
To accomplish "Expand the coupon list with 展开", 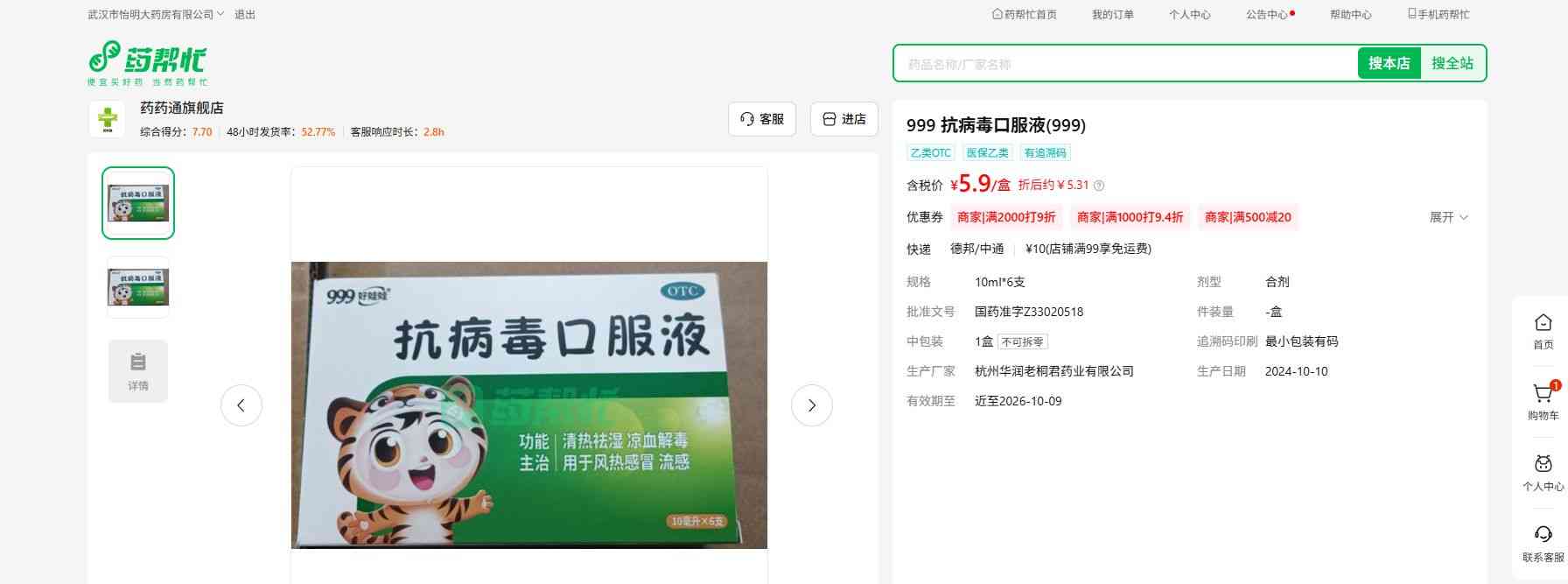I will tap(1448, 217).
